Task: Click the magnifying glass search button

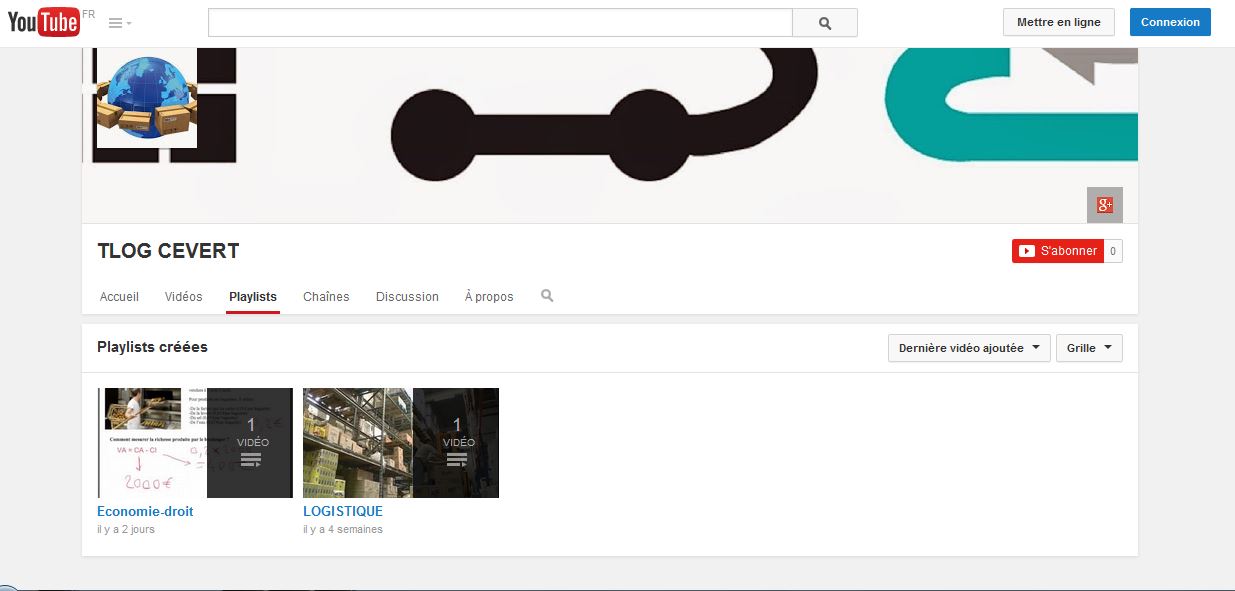Action: point(824,23)
